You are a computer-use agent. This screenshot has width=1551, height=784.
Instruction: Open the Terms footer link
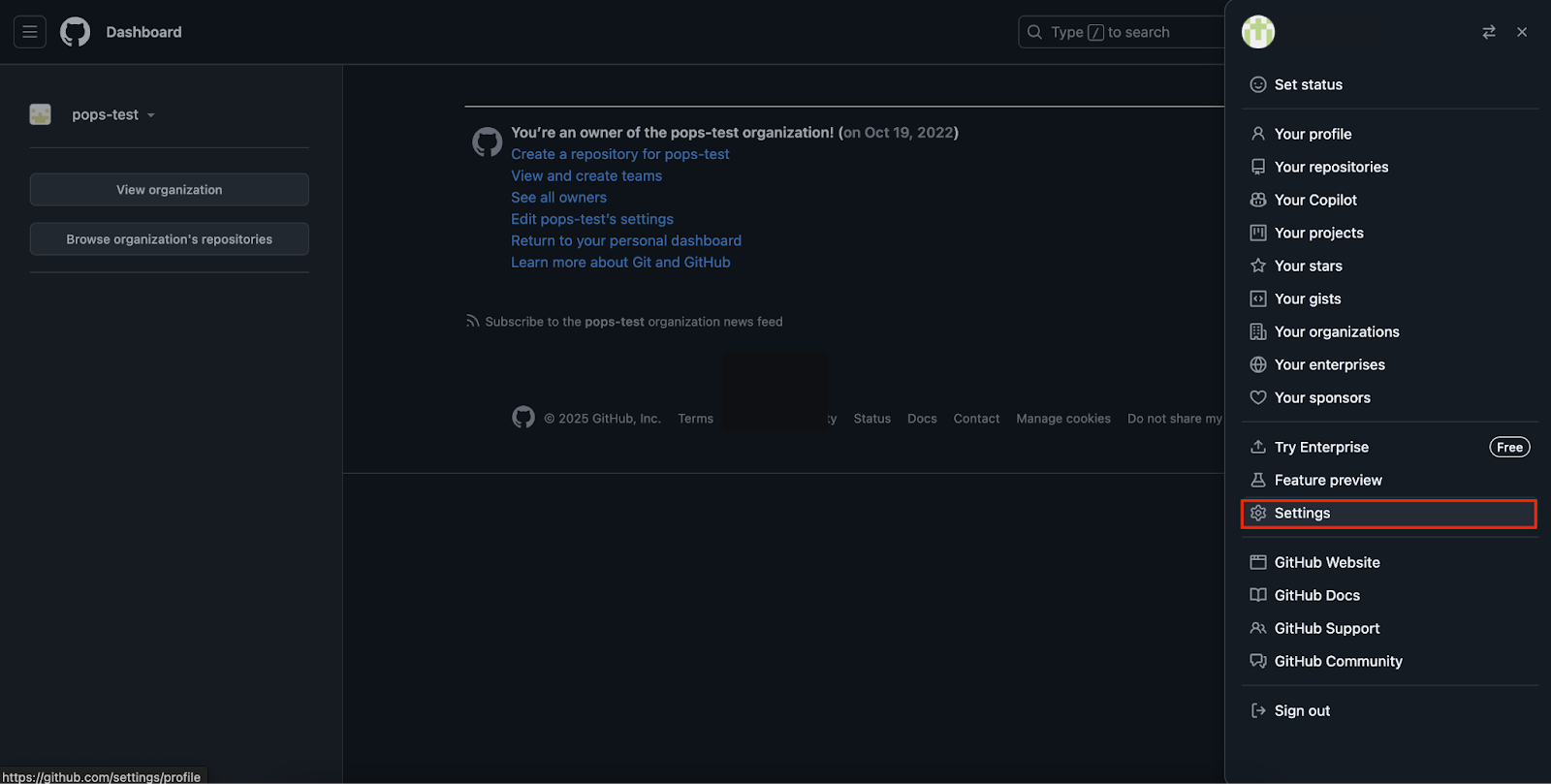696,419
